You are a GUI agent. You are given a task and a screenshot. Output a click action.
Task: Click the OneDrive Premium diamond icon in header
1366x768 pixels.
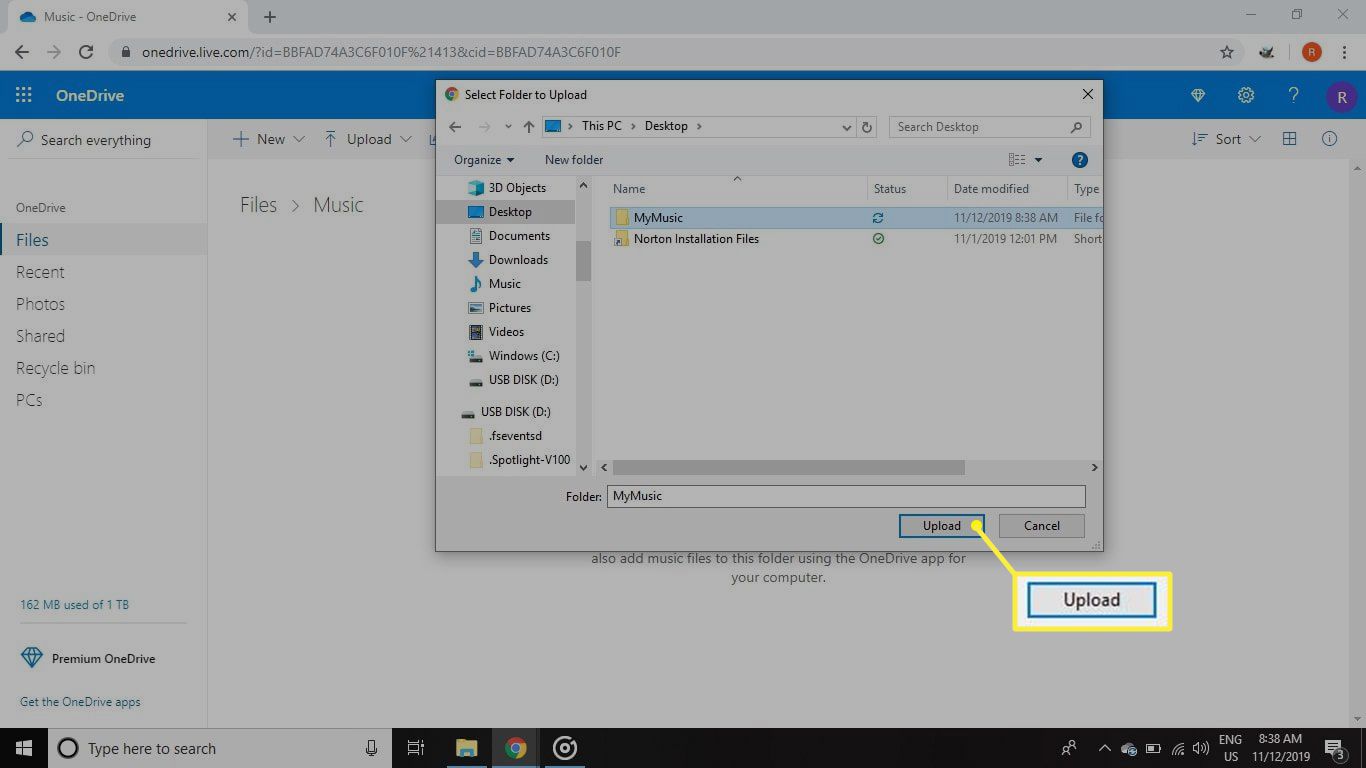tap(1198, 96)
